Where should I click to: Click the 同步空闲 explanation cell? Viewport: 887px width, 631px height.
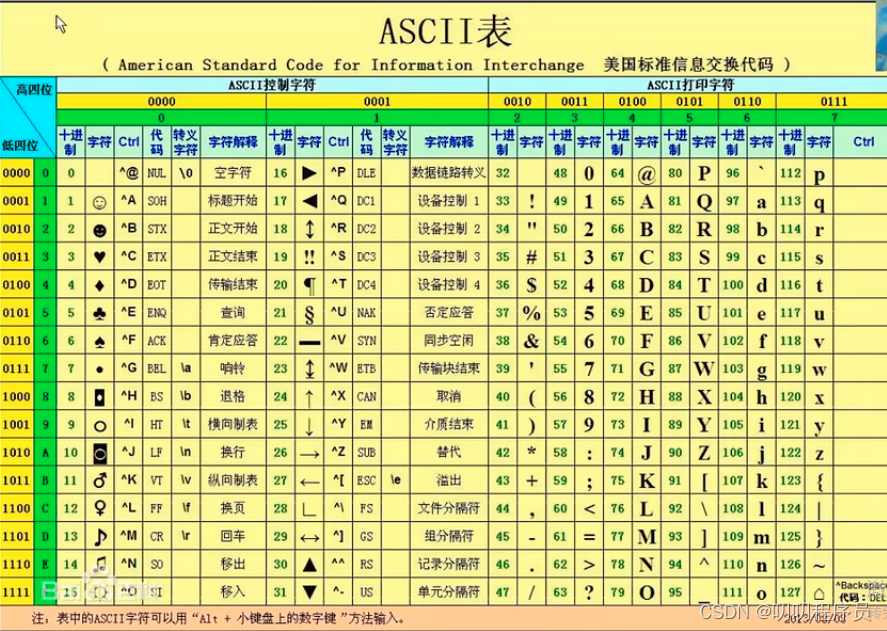point(449,340)
